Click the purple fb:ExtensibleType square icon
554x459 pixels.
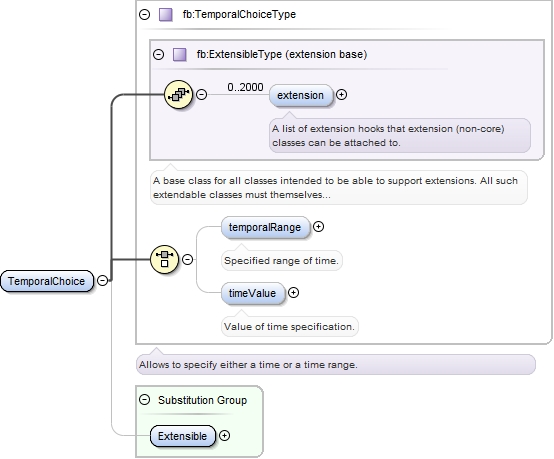(x=179, y=55)
